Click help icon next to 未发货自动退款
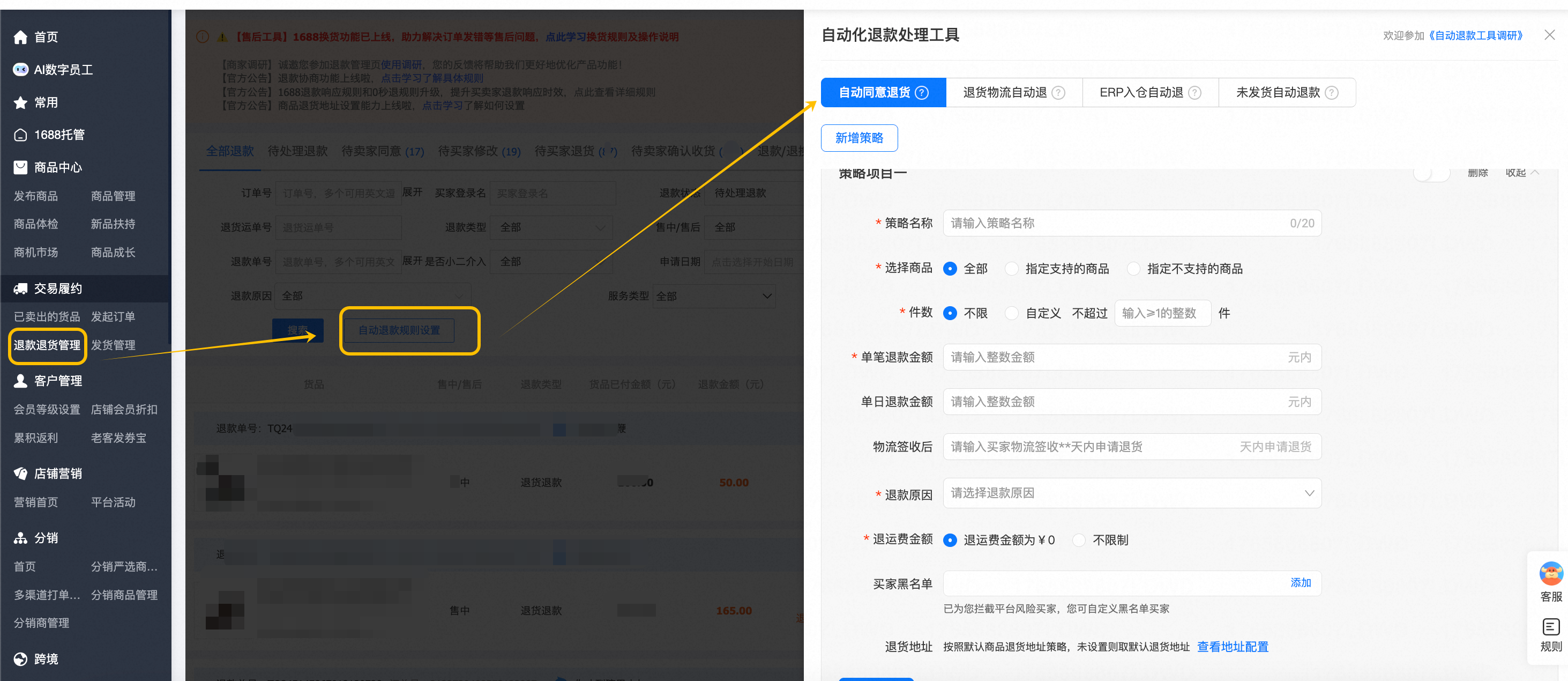Viewport: 1568px width, 681px height. (1332, 93)
